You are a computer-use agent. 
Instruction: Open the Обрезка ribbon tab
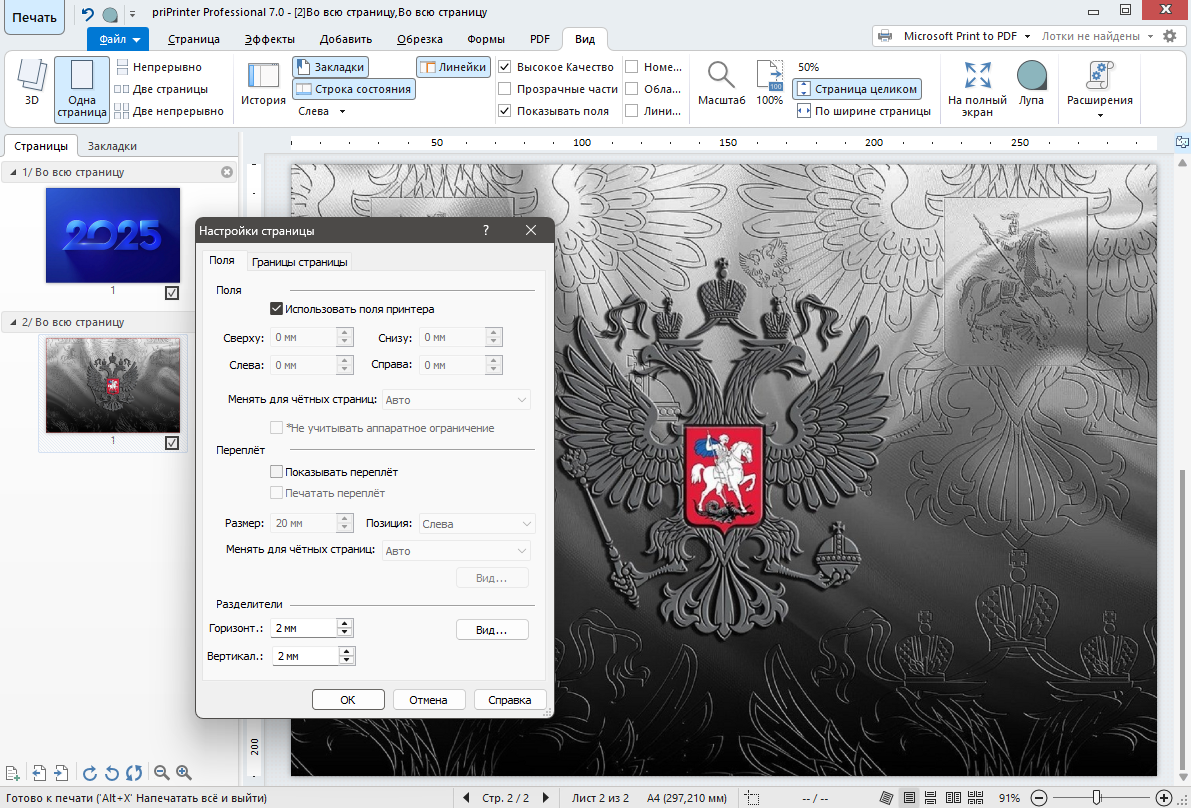click(422, 39)
